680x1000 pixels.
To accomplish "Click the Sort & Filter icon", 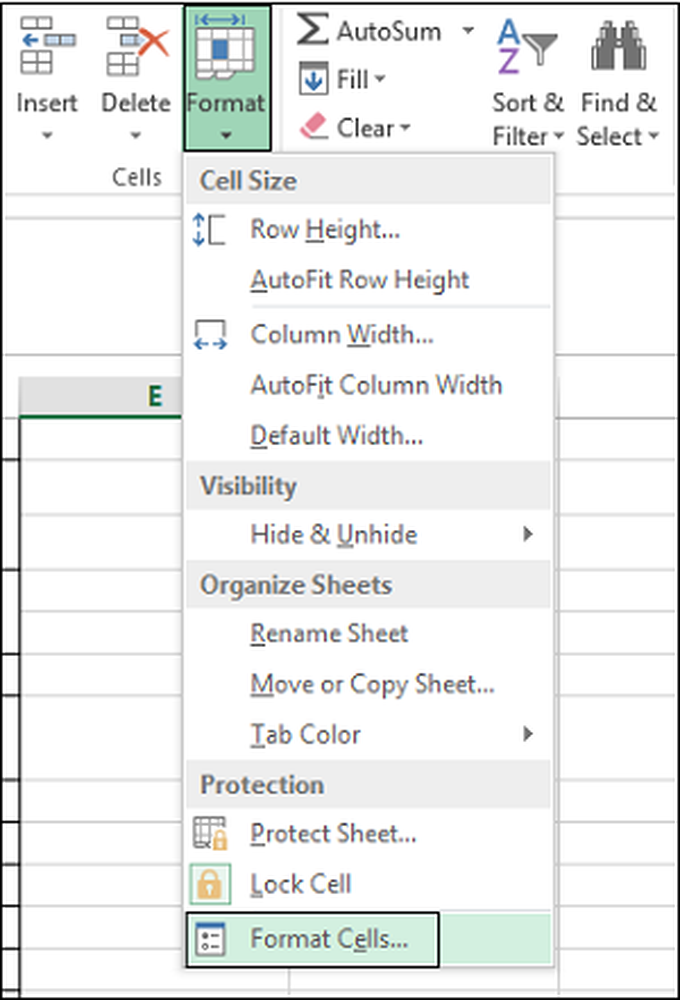I will click(x=528, y=48).
